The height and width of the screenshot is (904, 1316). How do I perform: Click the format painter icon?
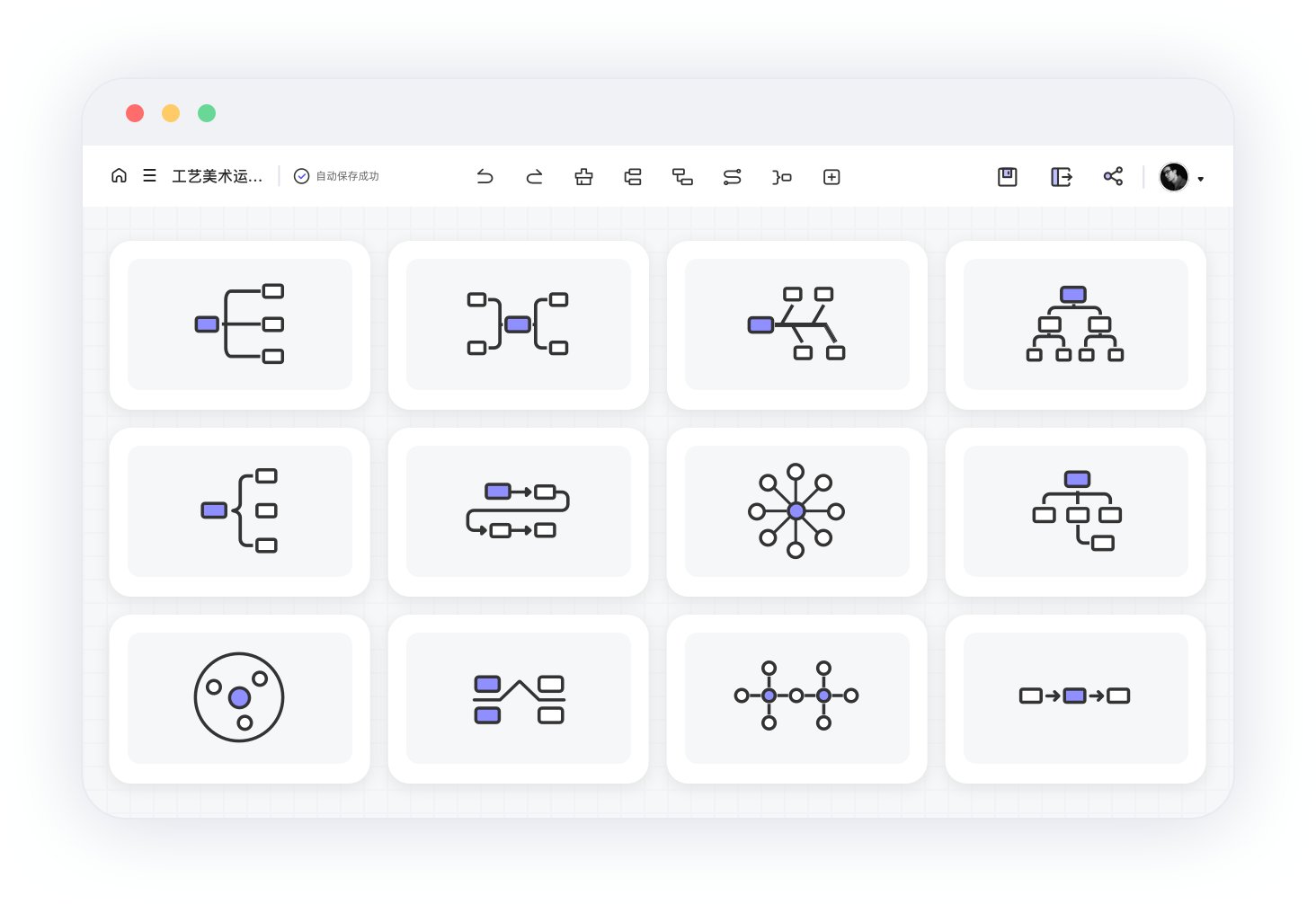pos(583,177)
